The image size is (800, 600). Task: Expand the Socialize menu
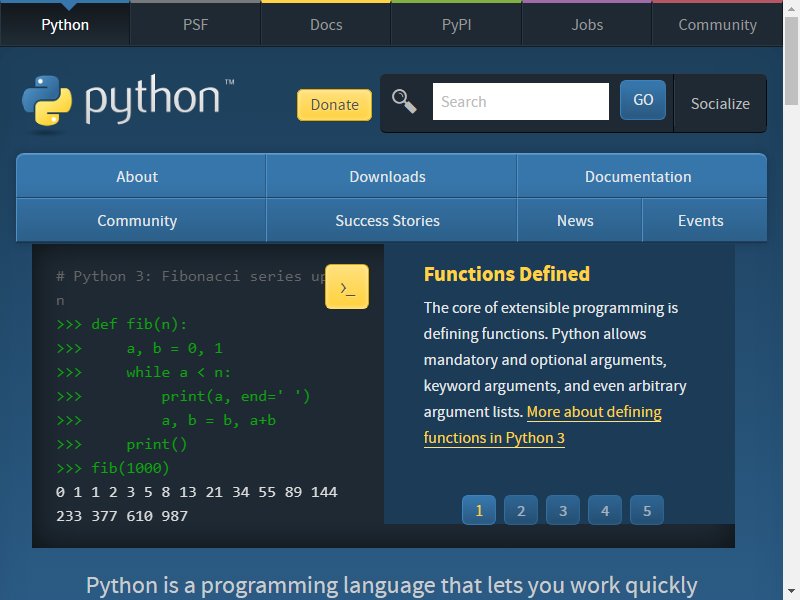tap(720, 104)
